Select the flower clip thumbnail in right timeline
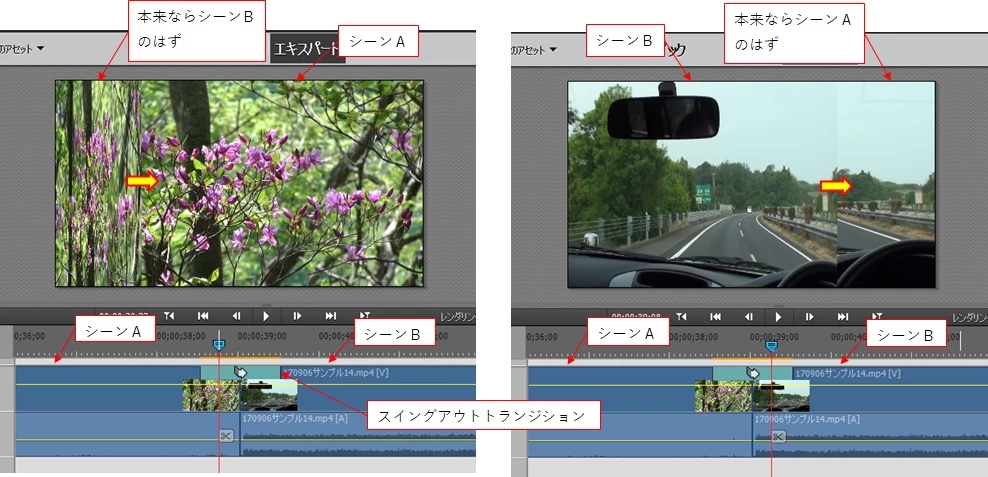 point(723,395)
